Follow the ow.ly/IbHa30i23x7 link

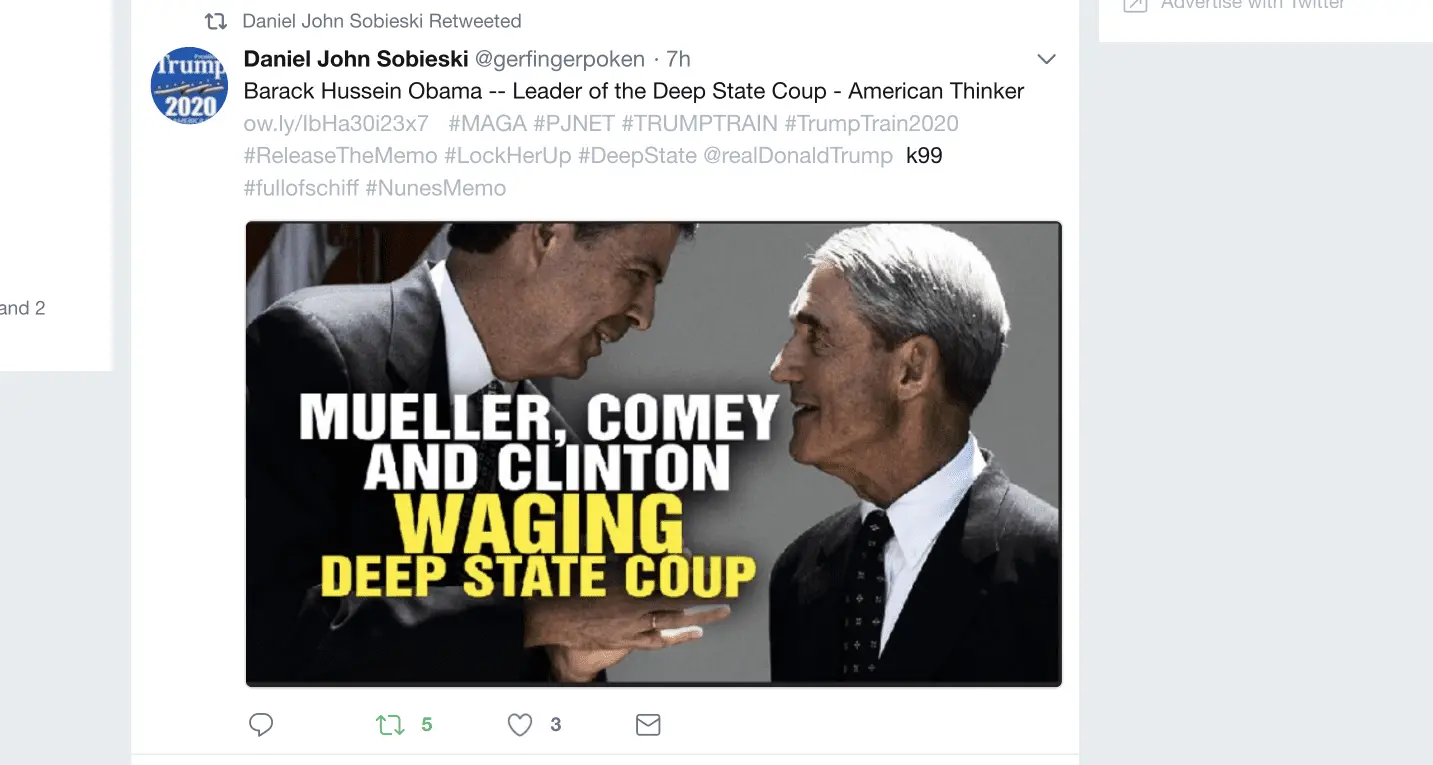336,124
